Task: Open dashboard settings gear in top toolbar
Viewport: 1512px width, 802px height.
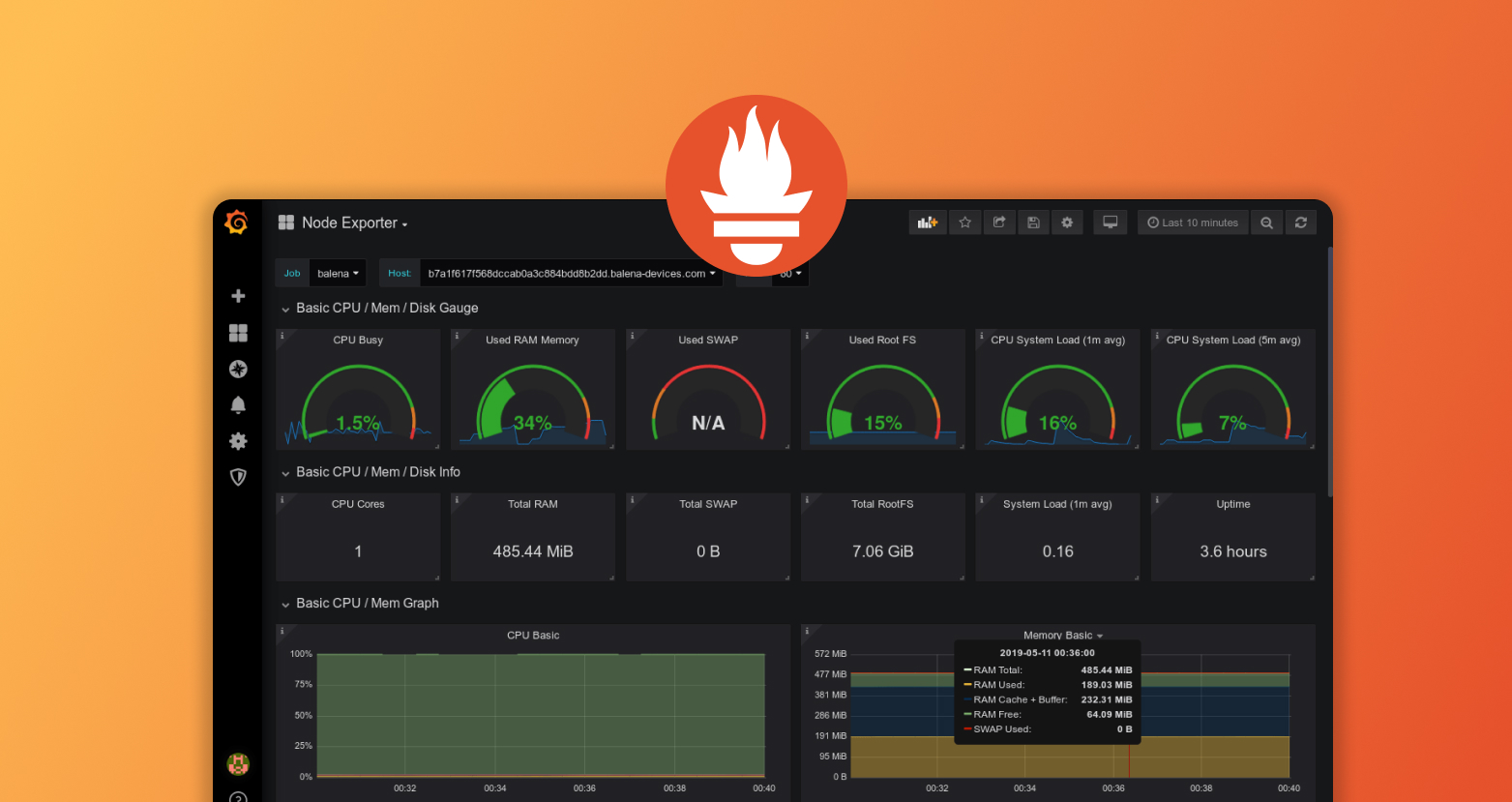Action: pos(1067,223)
